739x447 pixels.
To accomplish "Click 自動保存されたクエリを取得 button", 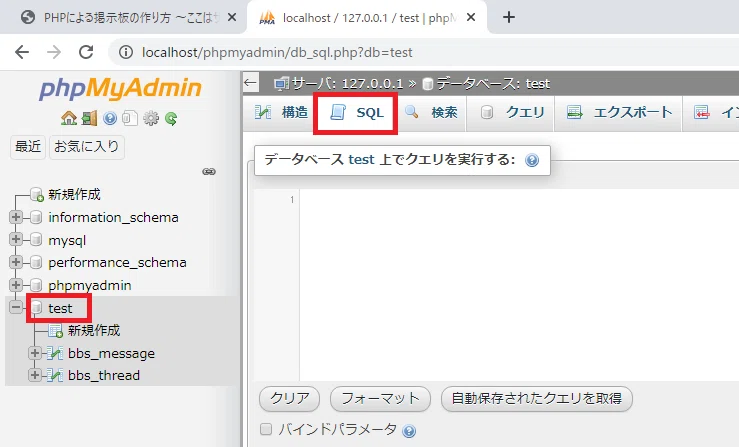I will (x=537, y=398).
